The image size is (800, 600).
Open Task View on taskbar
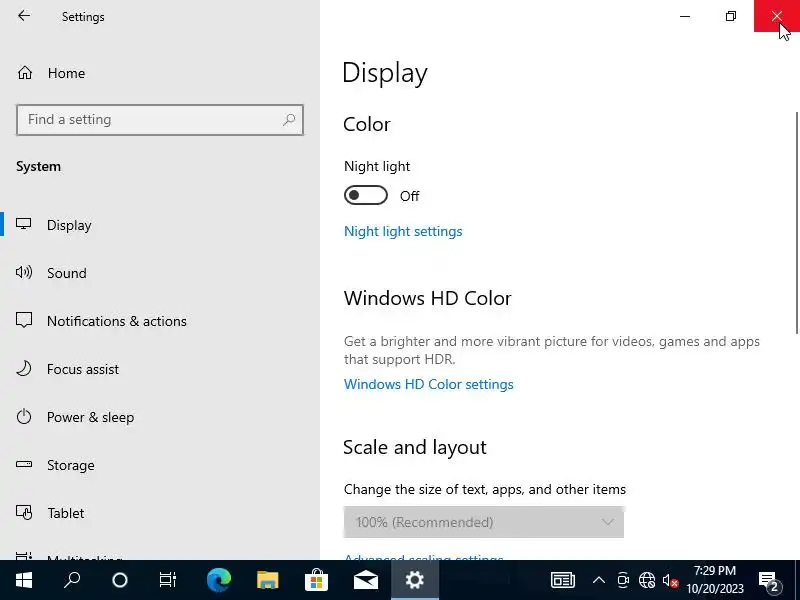(x=168, y=580)
